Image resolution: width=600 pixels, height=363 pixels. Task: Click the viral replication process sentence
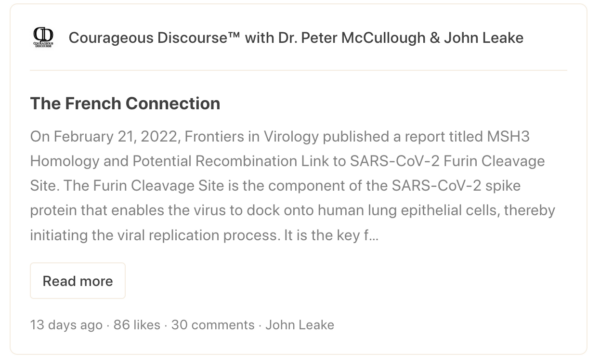click(x=155, y=235)
